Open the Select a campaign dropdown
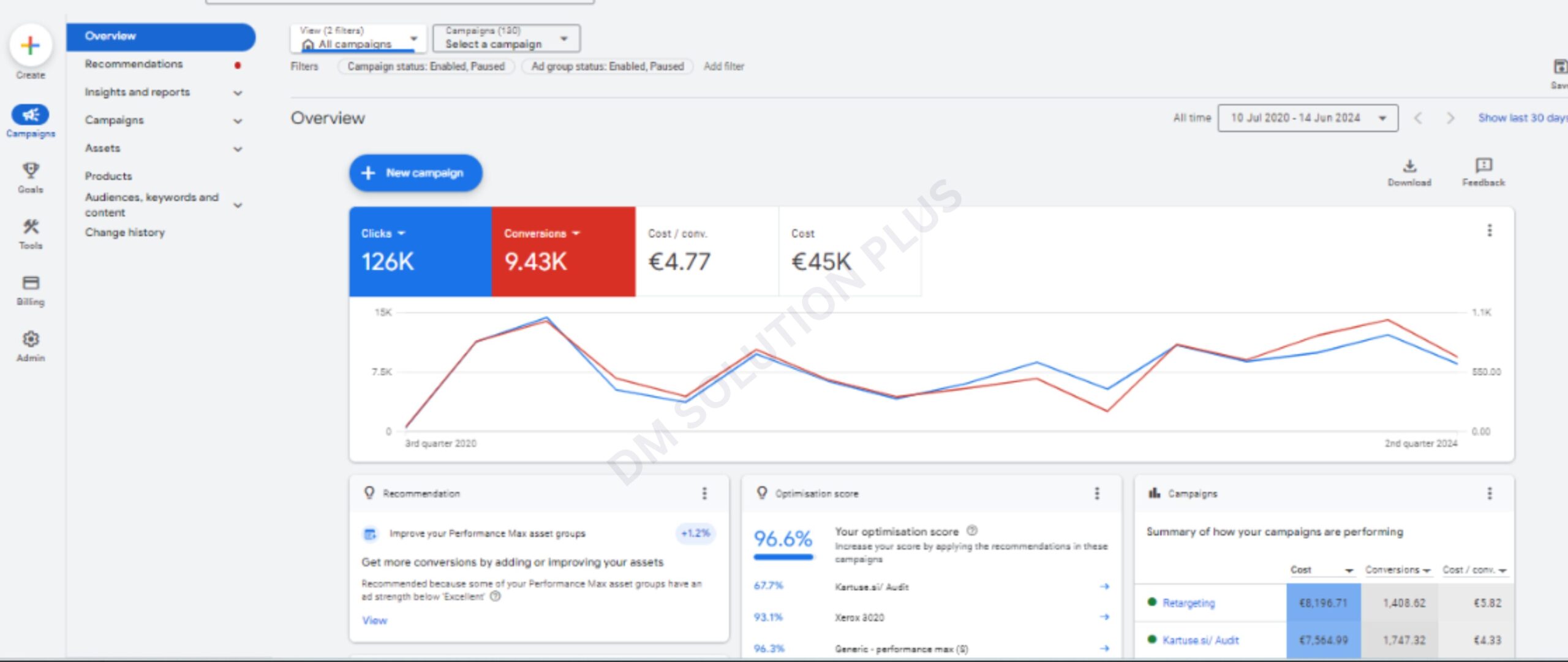The image size is (1568, 662). pos(506,39)
